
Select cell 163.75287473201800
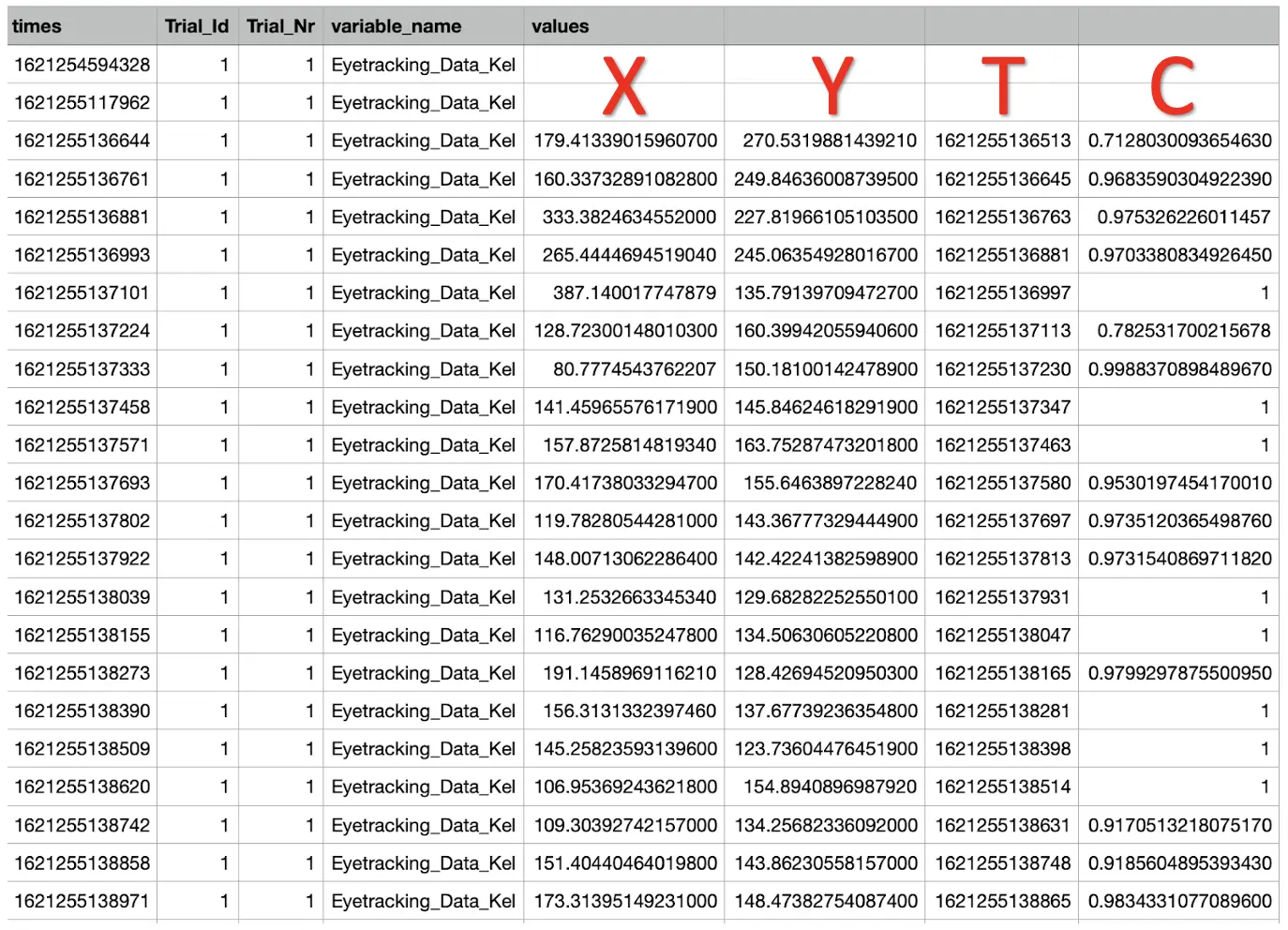pos(824,444)
